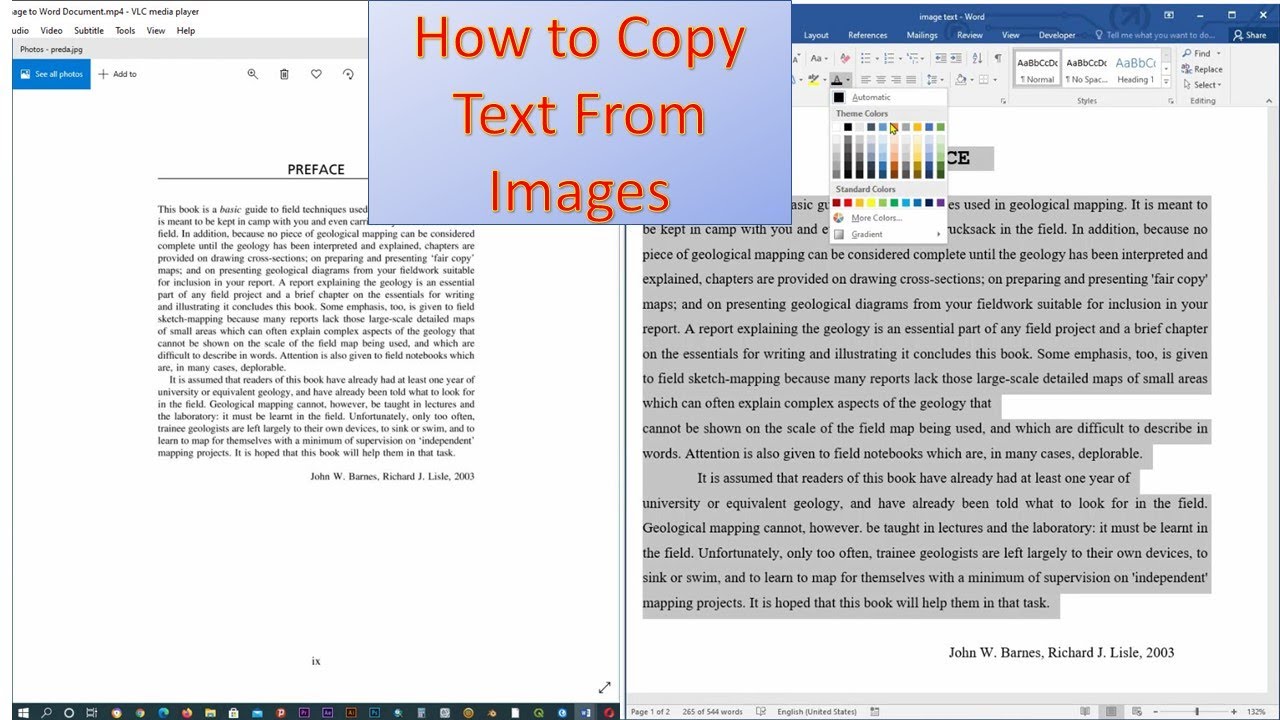Open the Line Spacing dropdown
1280x720 pixels.
935,80
